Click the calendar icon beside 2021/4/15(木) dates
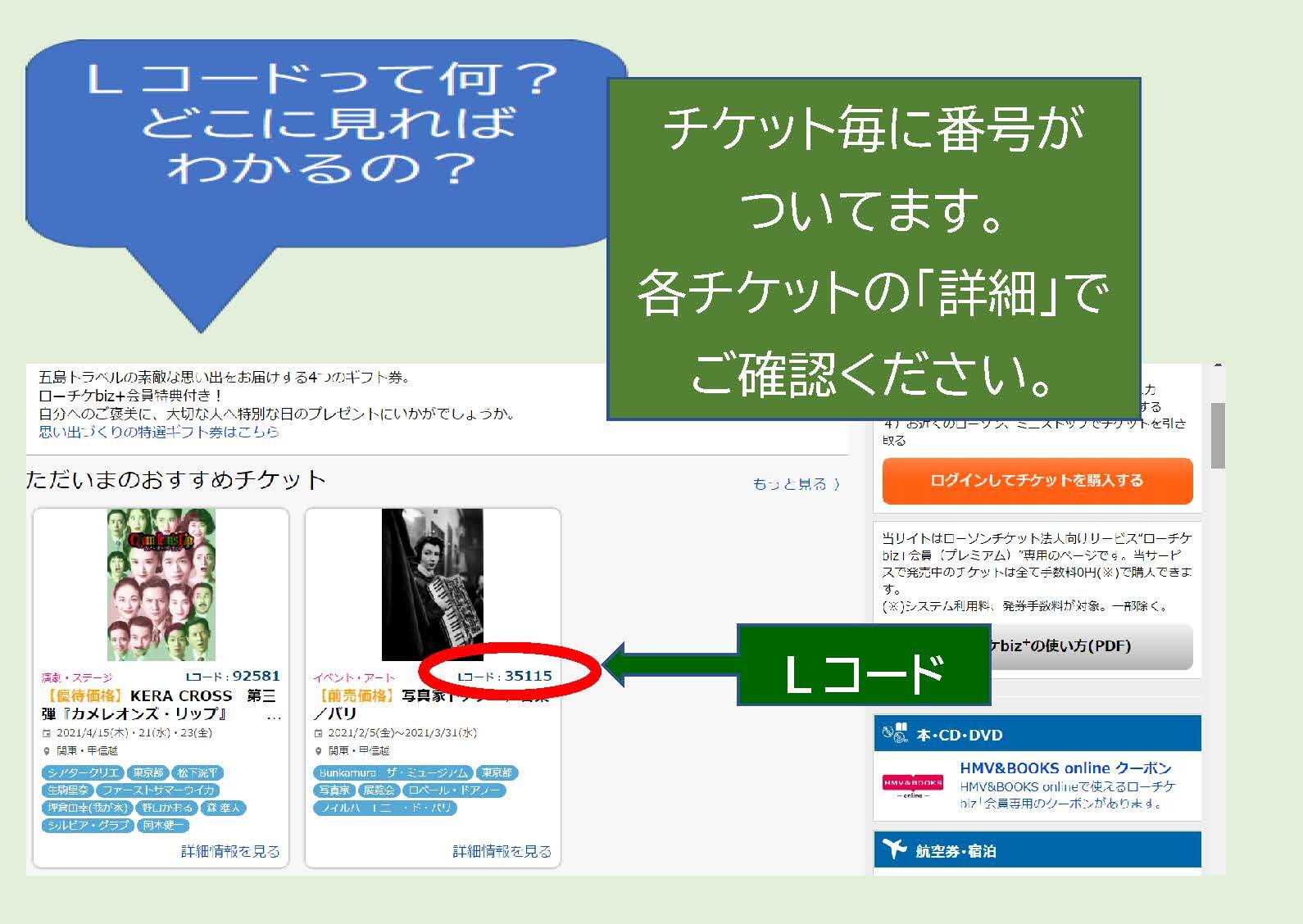Viewport: 1303px width, 924px height. coord(47,733)
